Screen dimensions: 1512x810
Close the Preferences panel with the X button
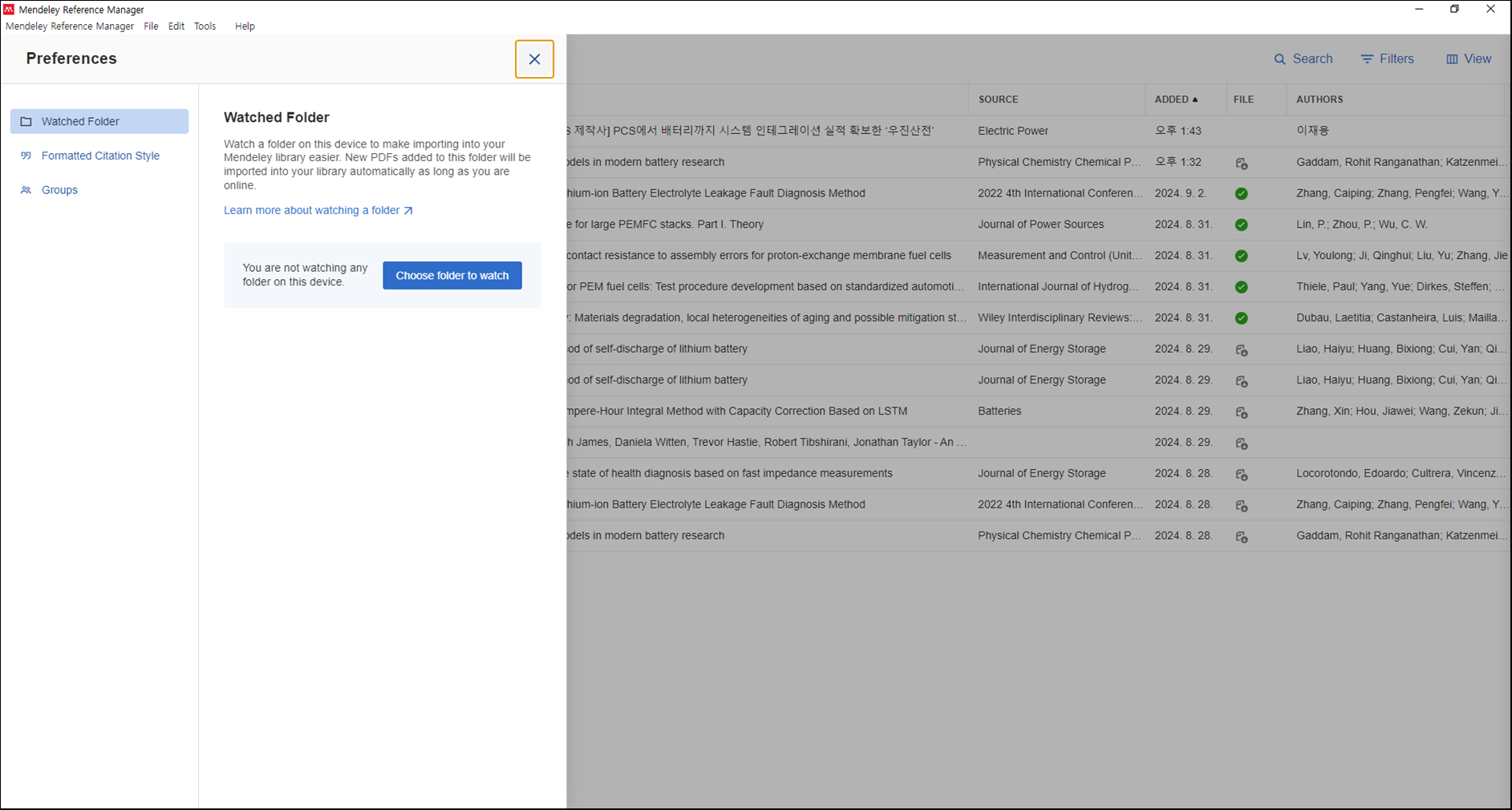pyautogui.click(x=534, y=59)
